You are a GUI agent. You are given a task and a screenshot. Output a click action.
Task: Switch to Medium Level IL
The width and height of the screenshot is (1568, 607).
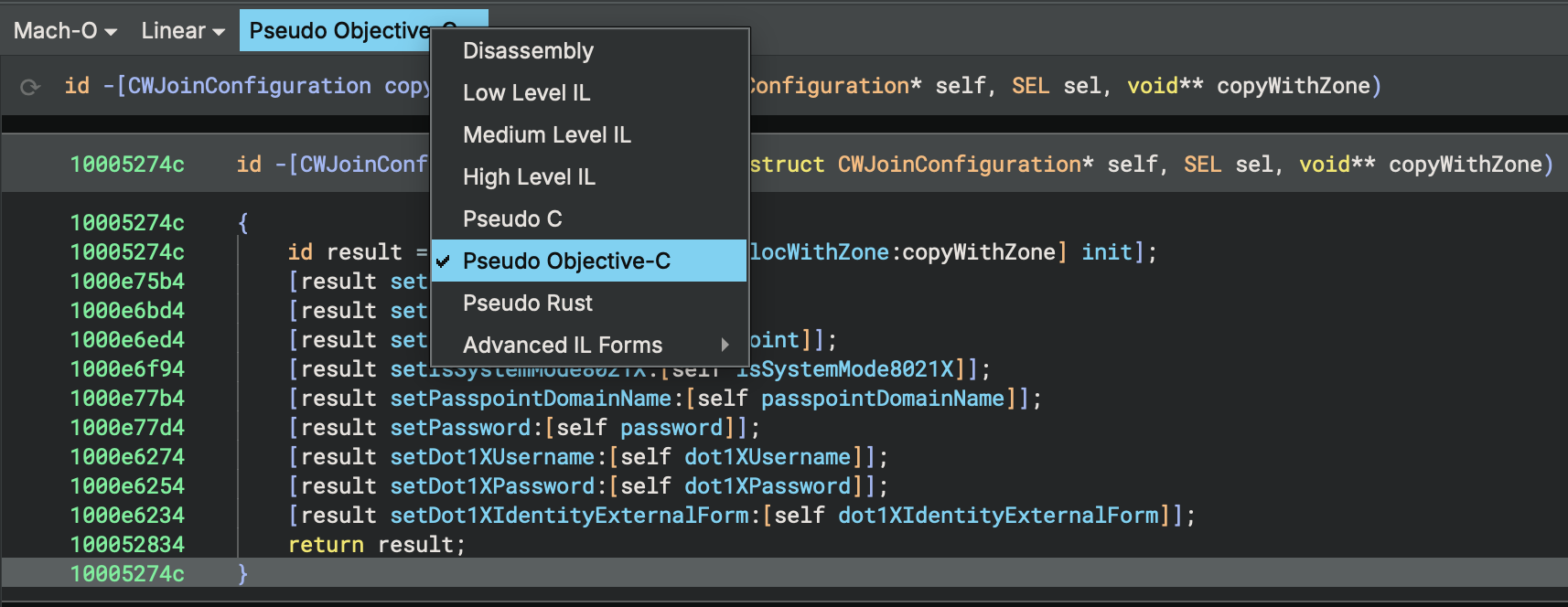point(546,135)
